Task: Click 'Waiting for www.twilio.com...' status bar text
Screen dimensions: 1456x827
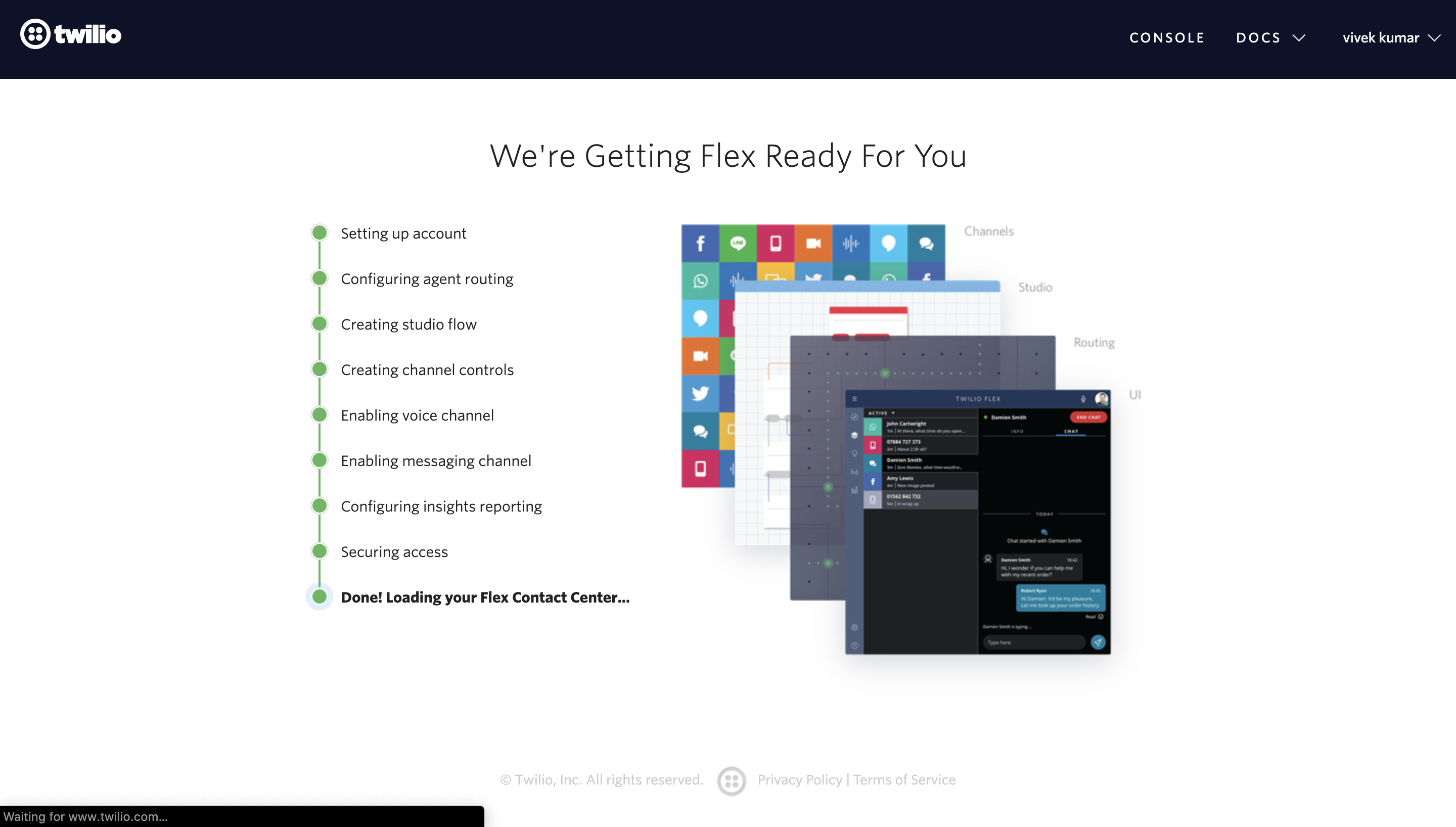Action: [86, 816]
